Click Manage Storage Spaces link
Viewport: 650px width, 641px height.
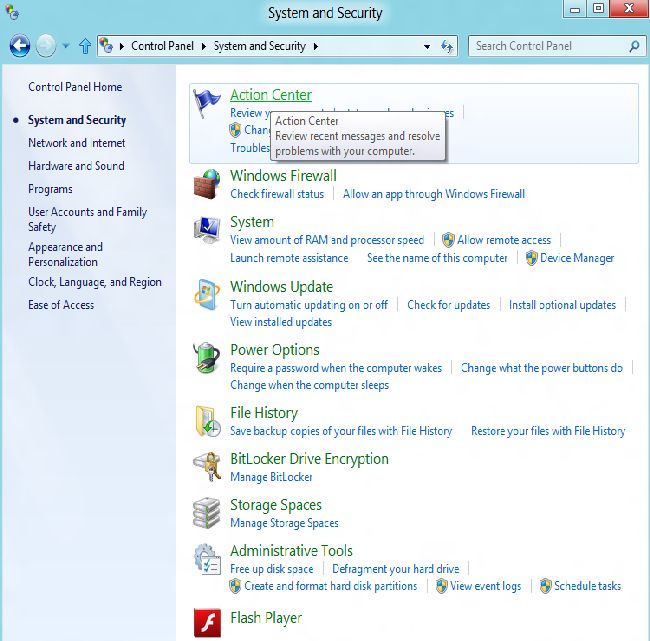coord(284,523)
